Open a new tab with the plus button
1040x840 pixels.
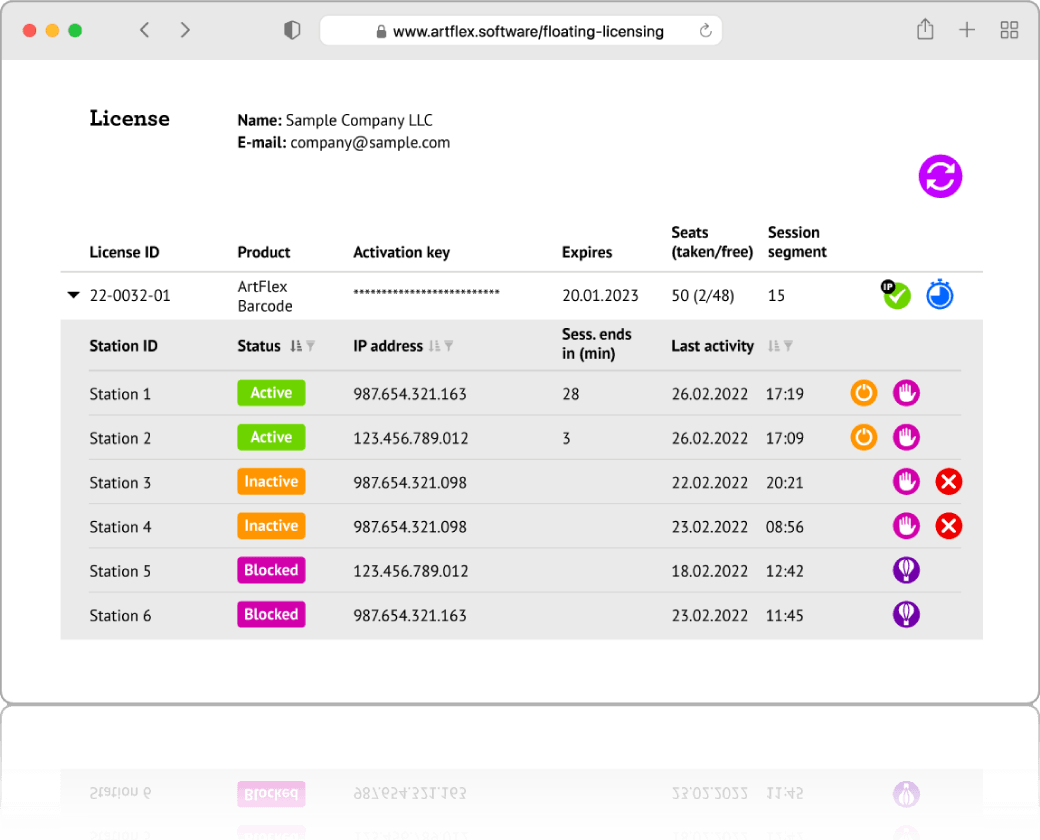coord(966,30)
